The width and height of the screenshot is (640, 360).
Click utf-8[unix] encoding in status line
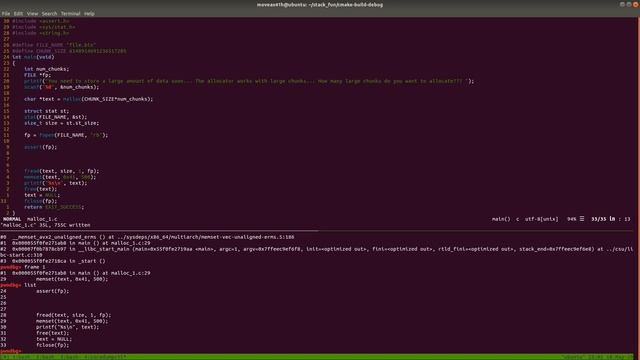[x=541, y=219]
